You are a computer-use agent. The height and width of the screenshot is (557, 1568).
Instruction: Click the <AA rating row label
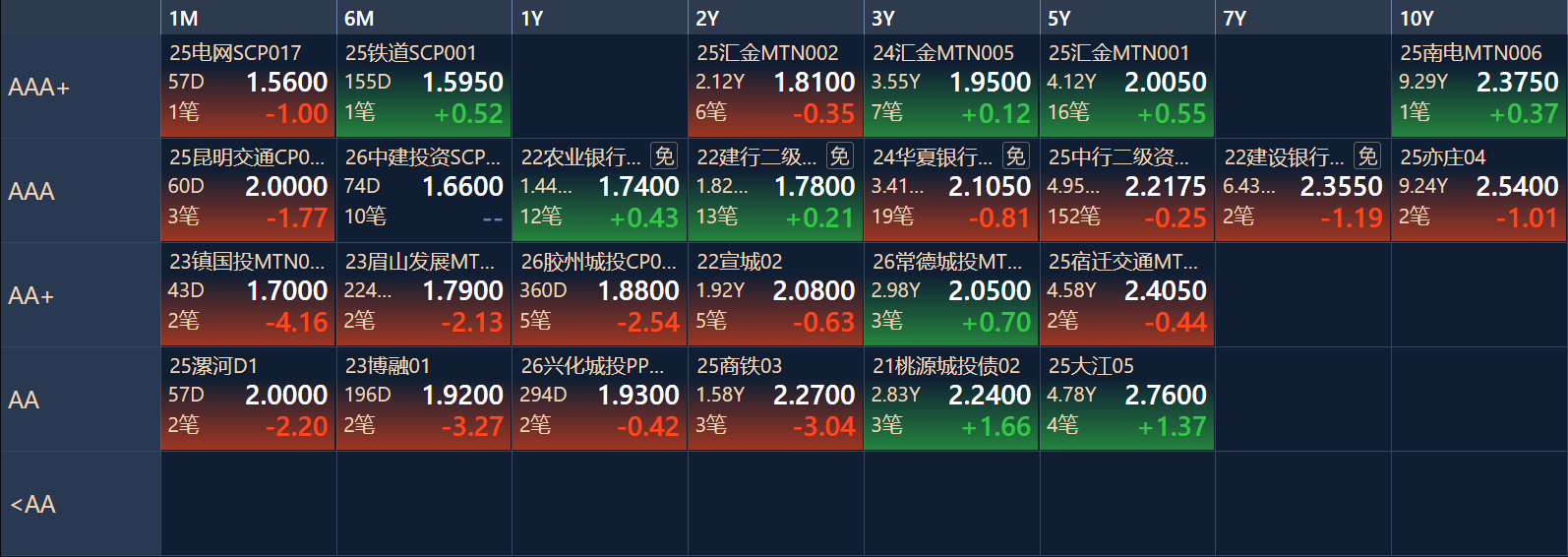click(81, 504)
